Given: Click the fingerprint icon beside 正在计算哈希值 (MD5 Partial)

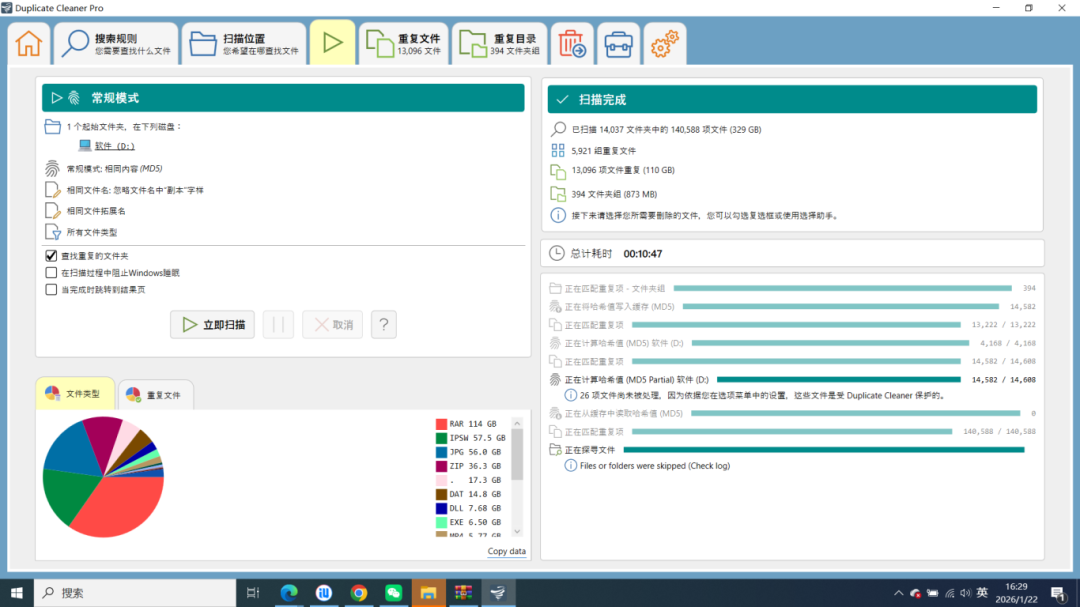Looking at the screenshot, I should click(x=555, y=380).
